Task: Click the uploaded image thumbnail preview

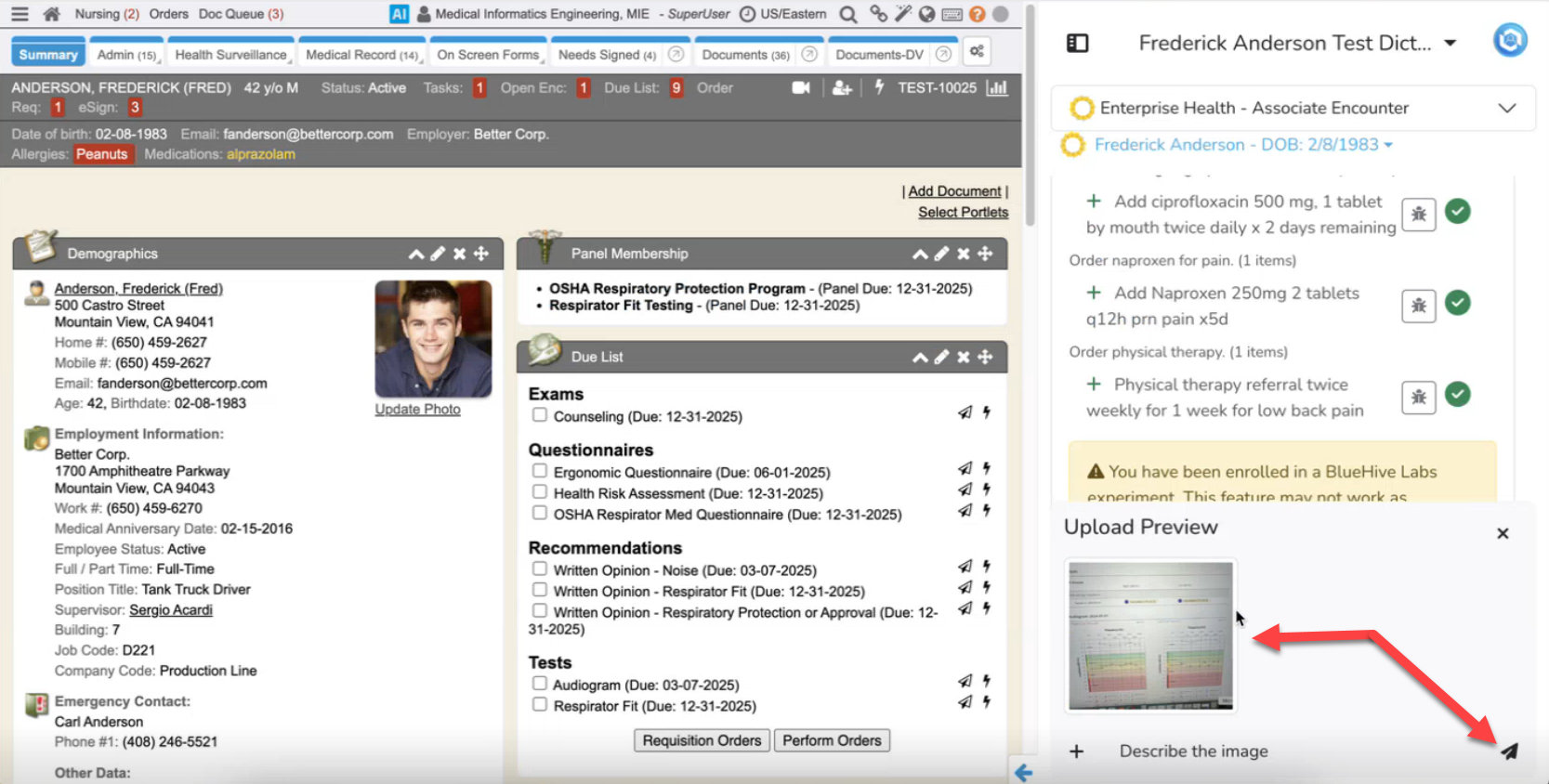Action: (1150, 635)
